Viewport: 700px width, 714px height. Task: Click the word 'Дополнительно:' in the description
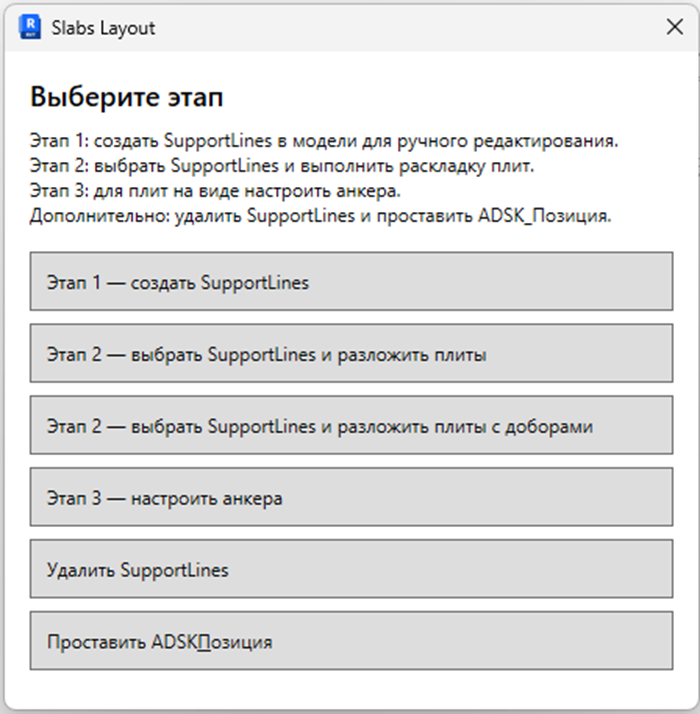coord(100,216)
